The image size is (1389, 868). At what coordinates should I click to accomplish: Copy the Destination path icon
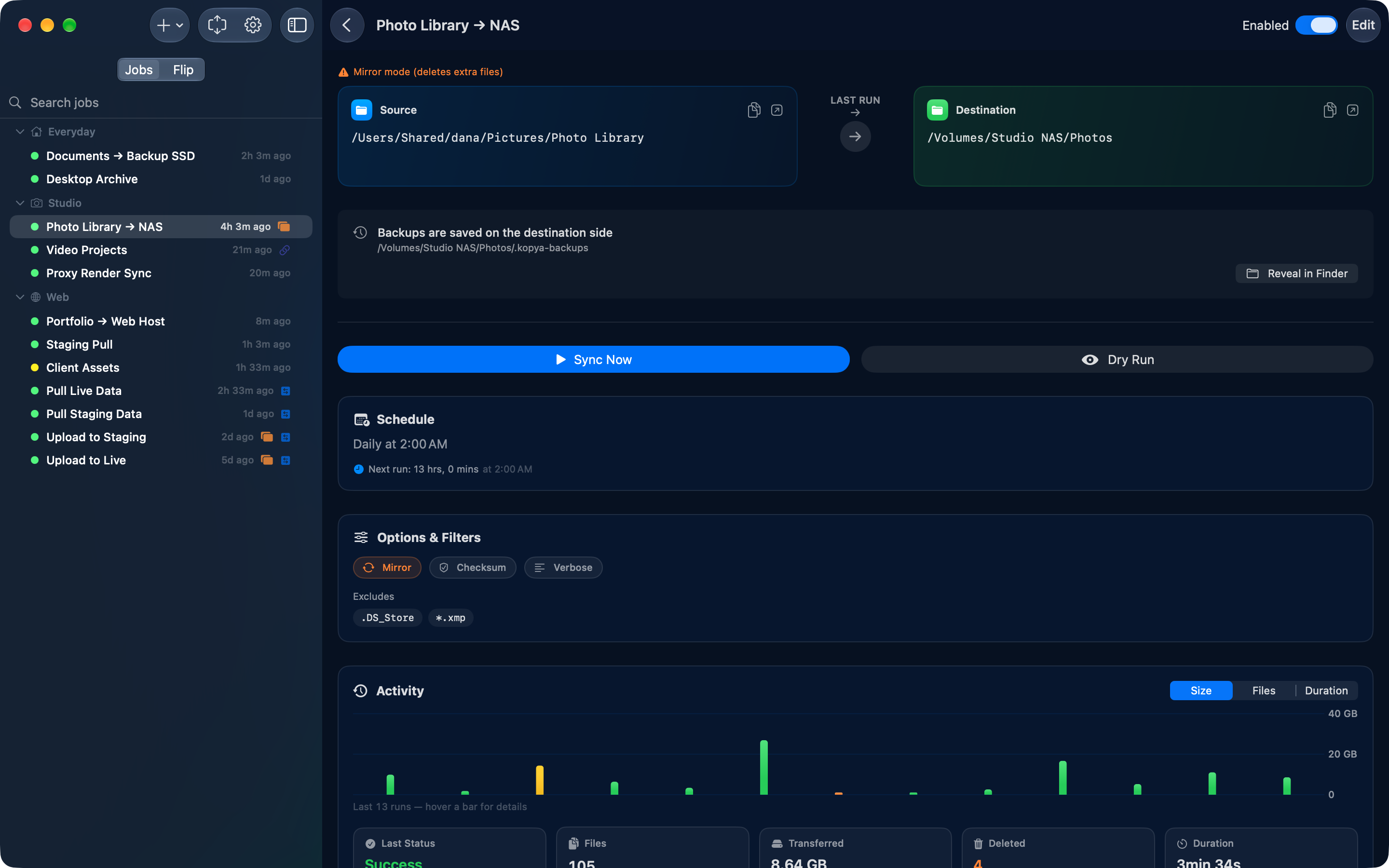[x=1330, y=109]
